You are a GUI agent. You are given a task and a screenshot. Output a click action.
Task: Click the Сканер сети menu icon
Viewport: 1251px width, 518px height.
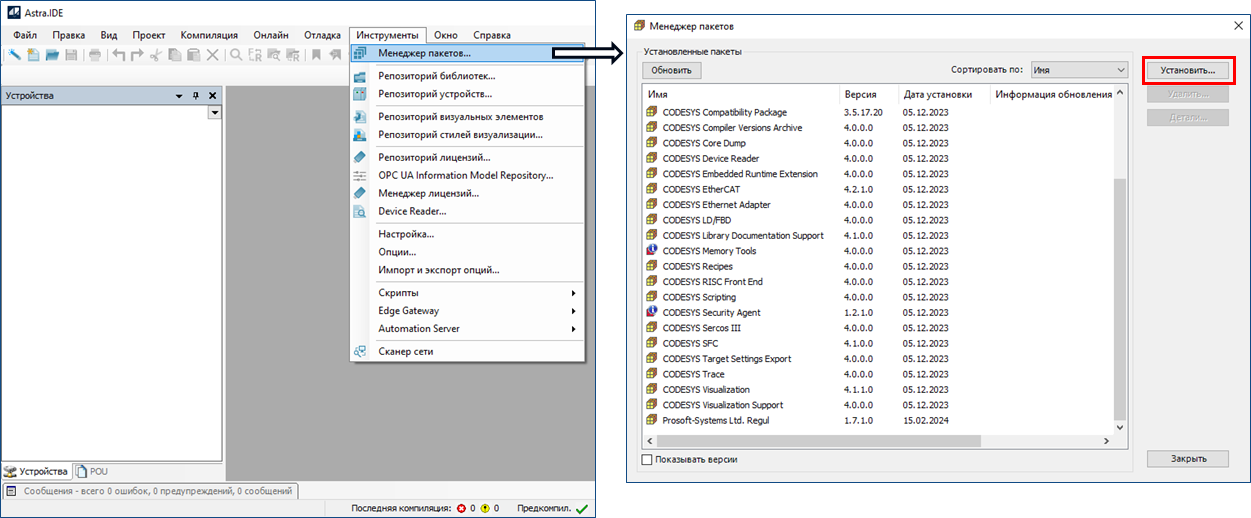(360, 352)
